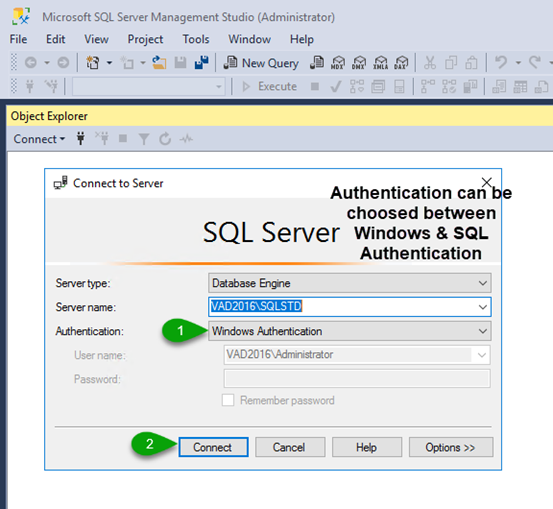
Task: Click Connect Object Explorer plug icon
Action: pos(81,139)
